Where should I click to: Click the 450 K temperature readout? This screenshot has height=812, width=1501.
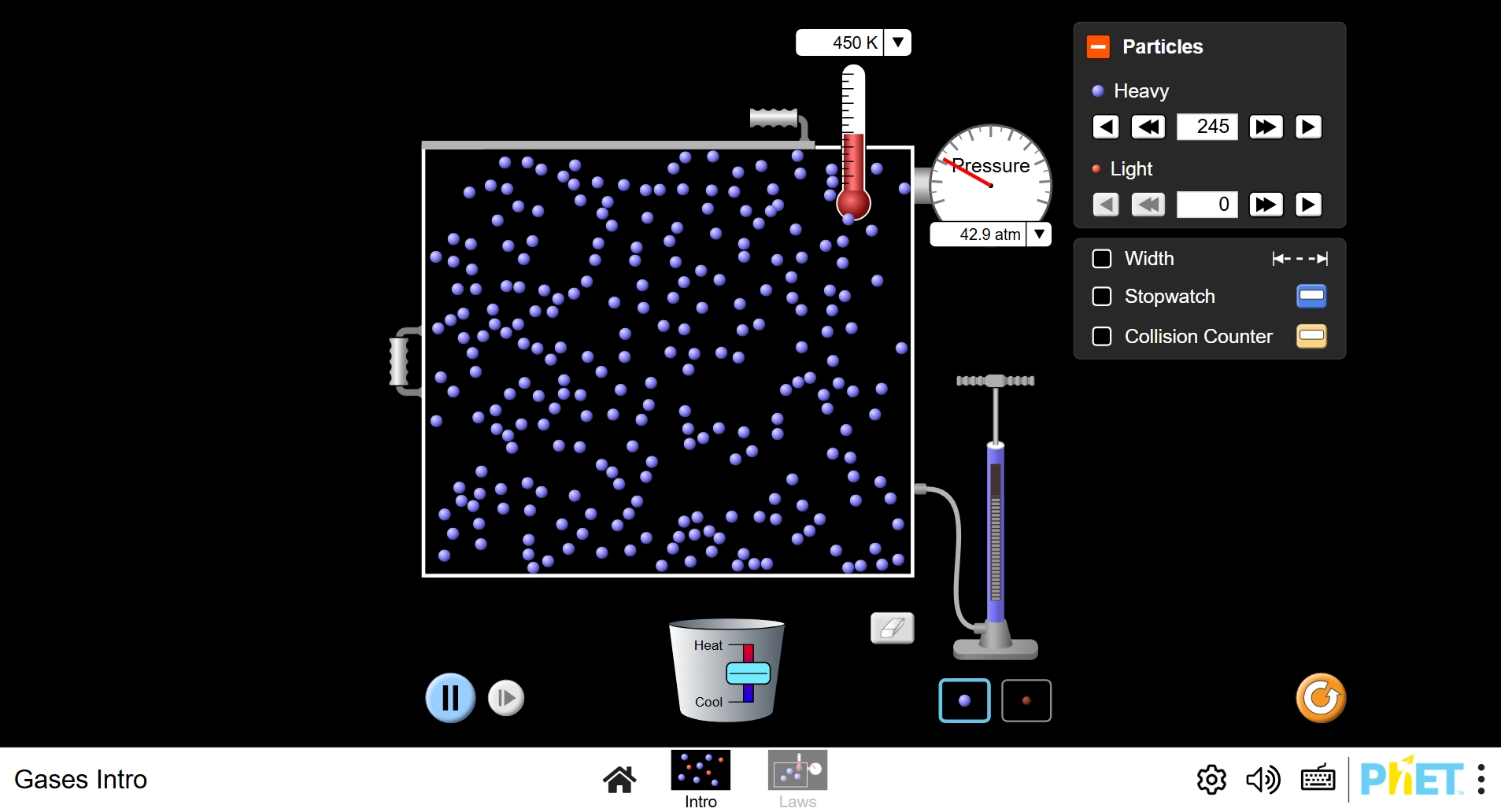[840, 42]
